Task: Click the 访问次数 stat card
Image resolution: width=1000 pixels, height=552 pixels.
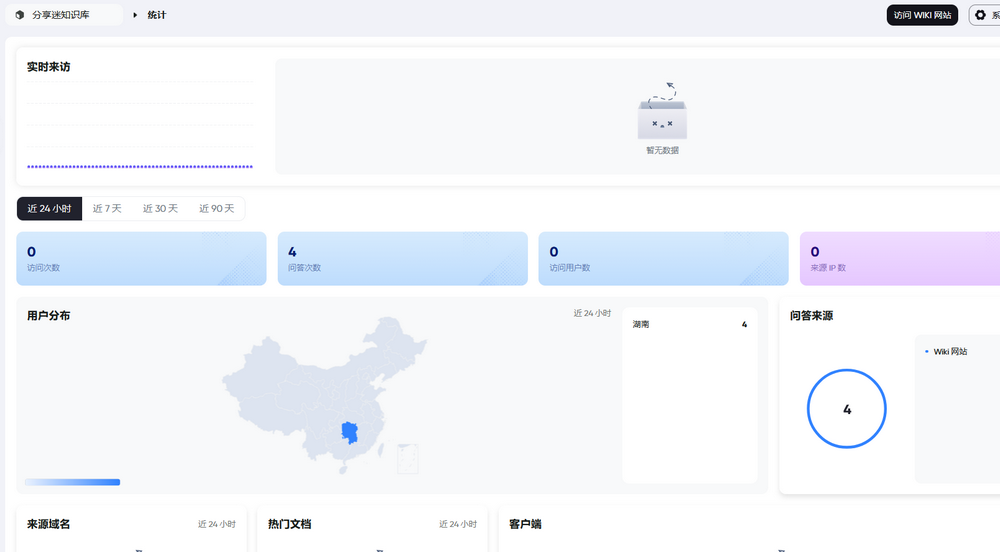Action: click(x=141, y=259)
